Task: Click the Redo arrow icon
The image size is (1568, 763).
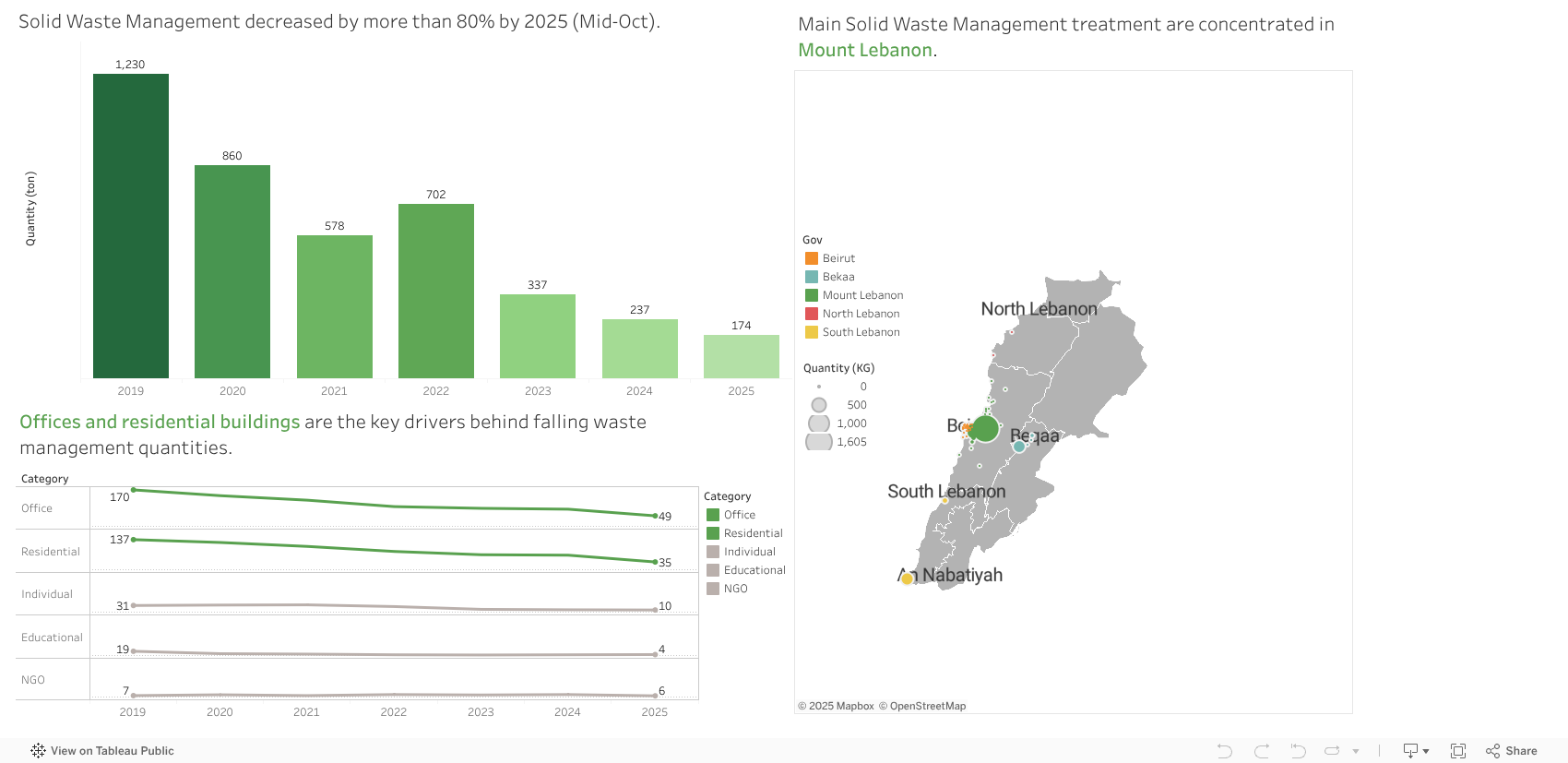Action: point(1261,751)
